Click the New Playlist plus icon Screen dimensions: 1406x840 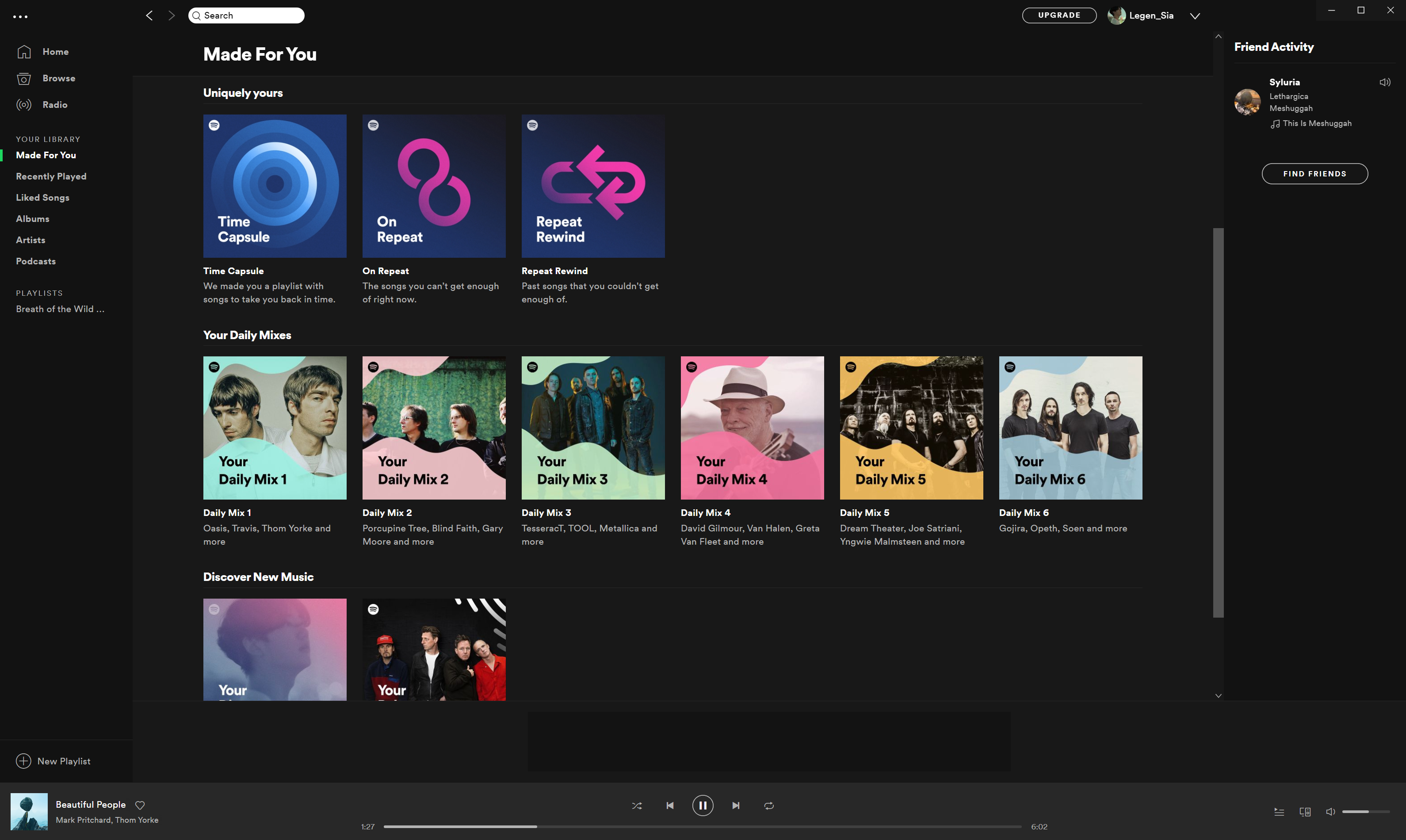(x=23, y=761)
